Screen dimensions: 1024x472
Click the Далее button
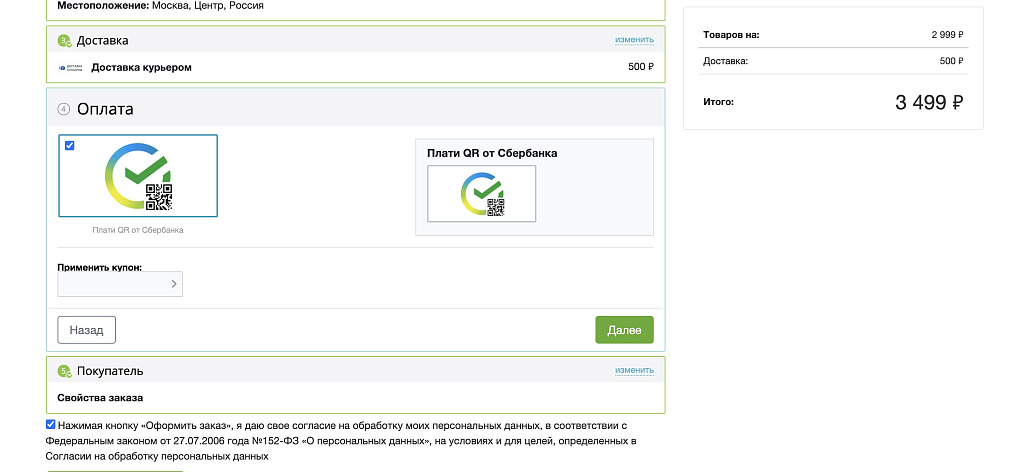[624, 330]
